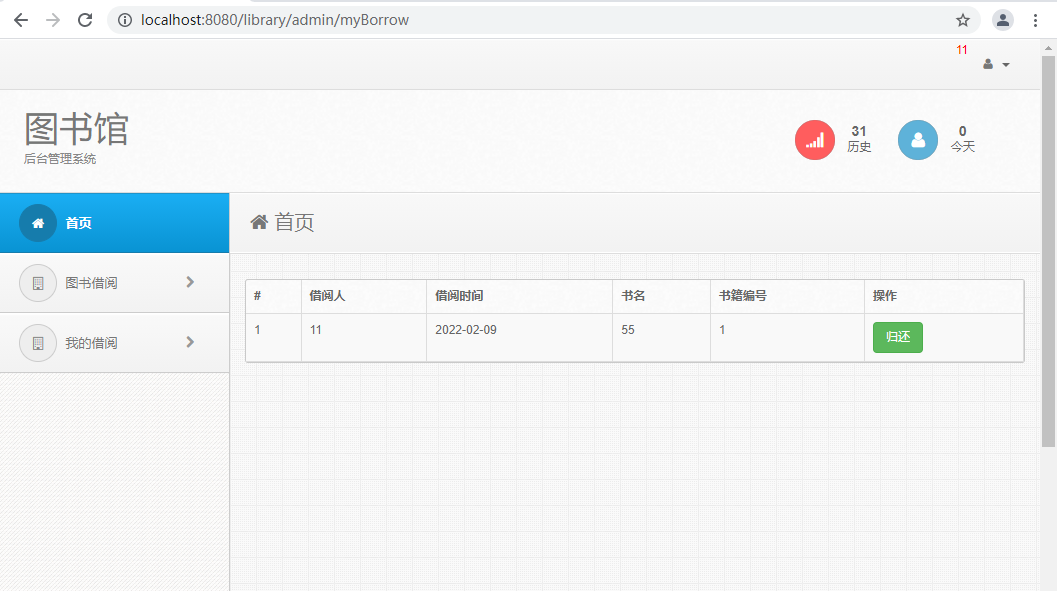The width and height of the screenshot is (1057, 591).
Task: View site information icon in address bar
Action: point(125,20)
